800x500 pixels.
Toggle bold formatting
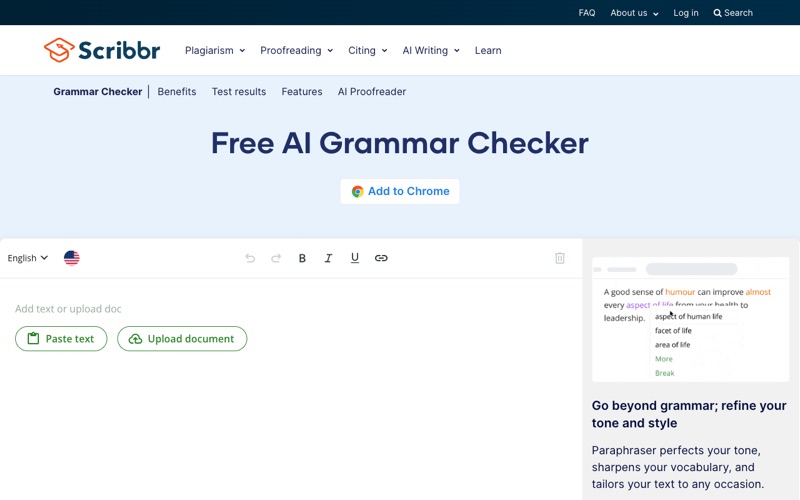[x=302, y=258]
